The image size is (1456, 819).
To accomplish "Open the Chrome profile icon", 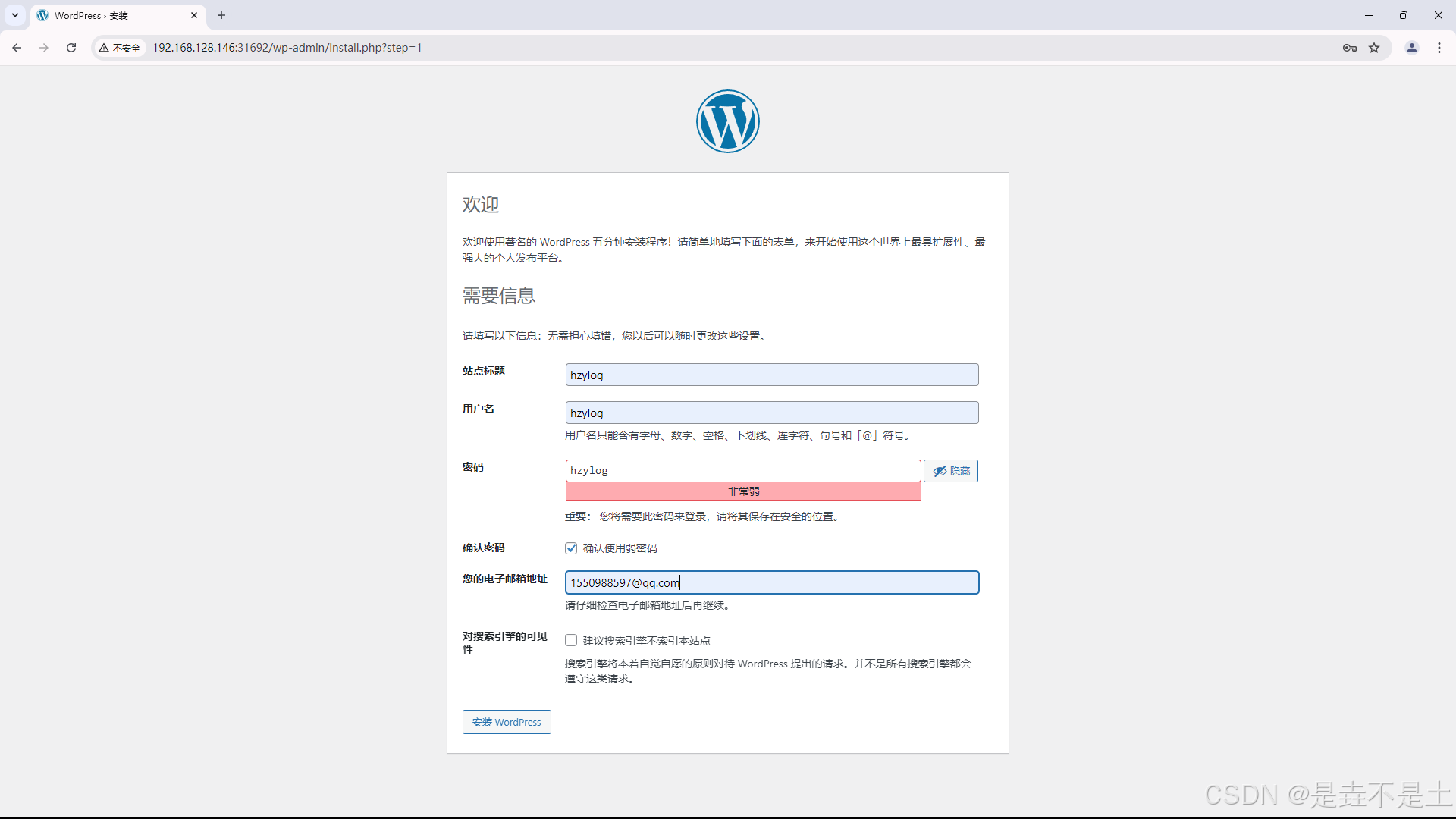I will tap(1412, 48).
